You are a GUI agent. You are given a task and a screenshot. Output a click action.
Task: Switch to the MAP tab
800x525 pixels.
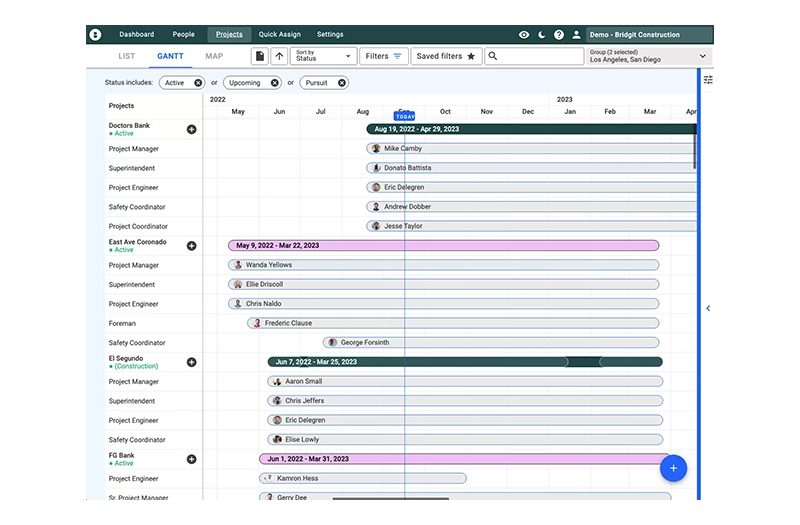(214, 56)
